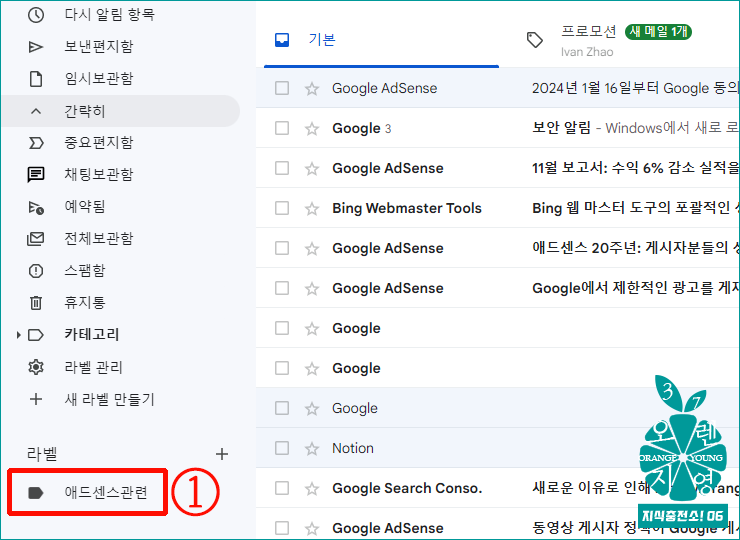
Task: Expand the 카테고리 tree arrow
Action: point(18,335)
